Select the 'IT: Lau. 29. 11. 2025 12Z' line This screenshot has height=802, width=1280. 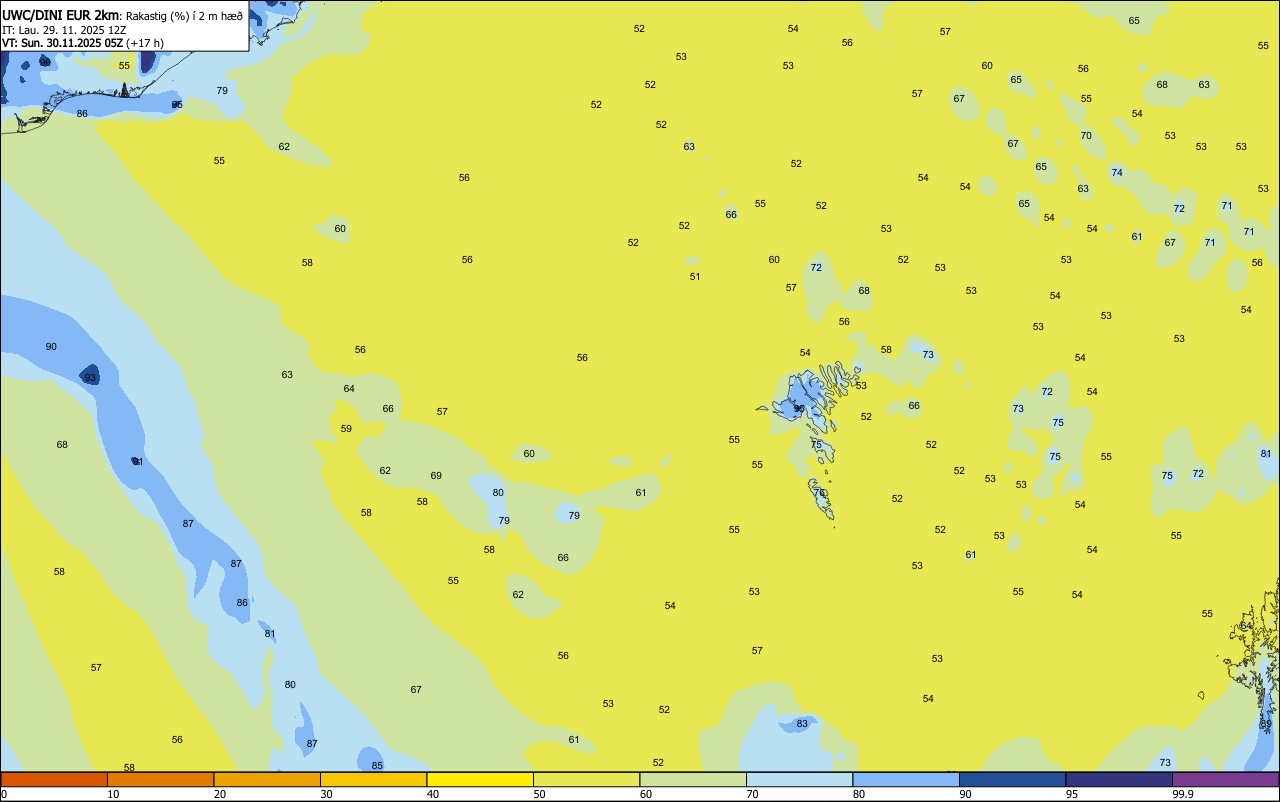(64, 30)
